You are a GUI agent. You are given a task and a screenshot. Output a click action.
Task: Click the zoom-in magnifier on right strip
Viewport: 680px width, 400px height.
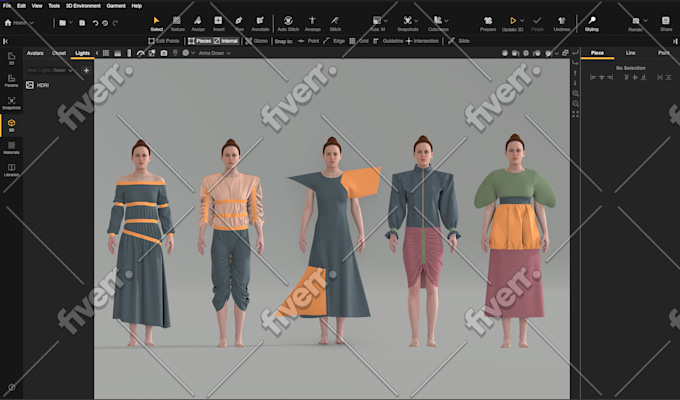[x=575, y=93]
